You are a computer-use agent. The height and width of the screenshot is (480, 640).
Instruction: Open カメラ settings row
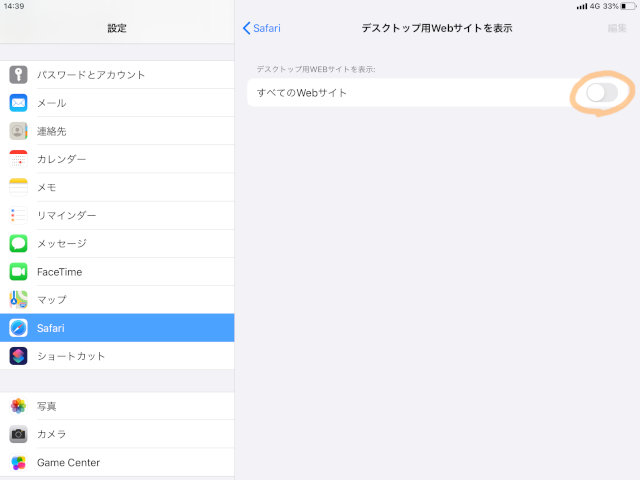pos(117,434)
